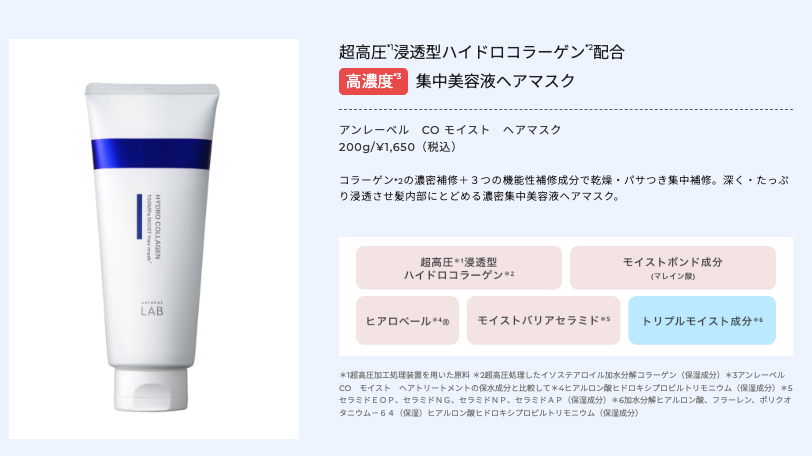
Task: Click the （マレイン酸） subtitle text
Action: (x=673, y=276)
